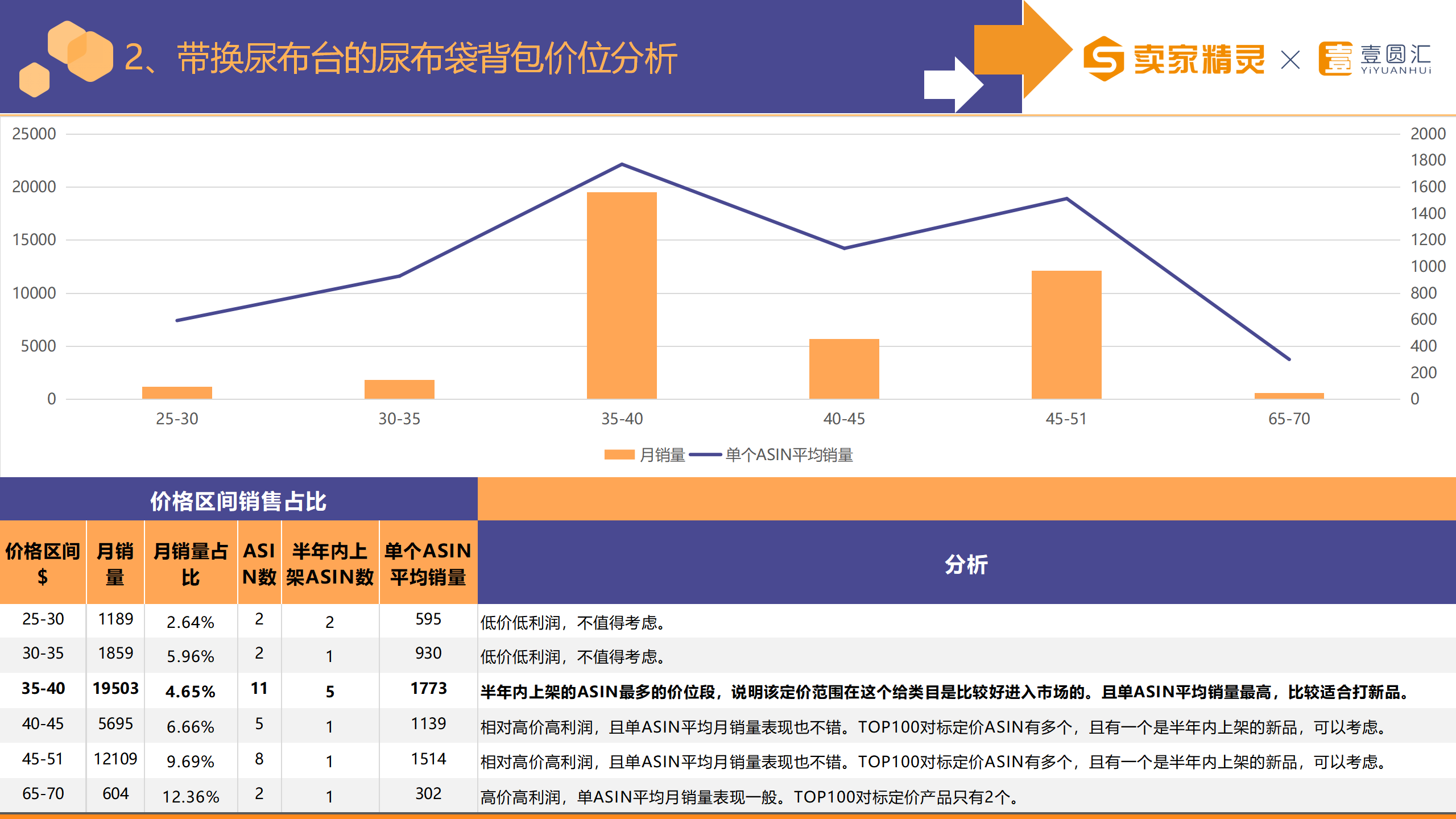Click the 15000 left axis value
The width and height of the screenshot is (1456, 819).
point(34,239)
